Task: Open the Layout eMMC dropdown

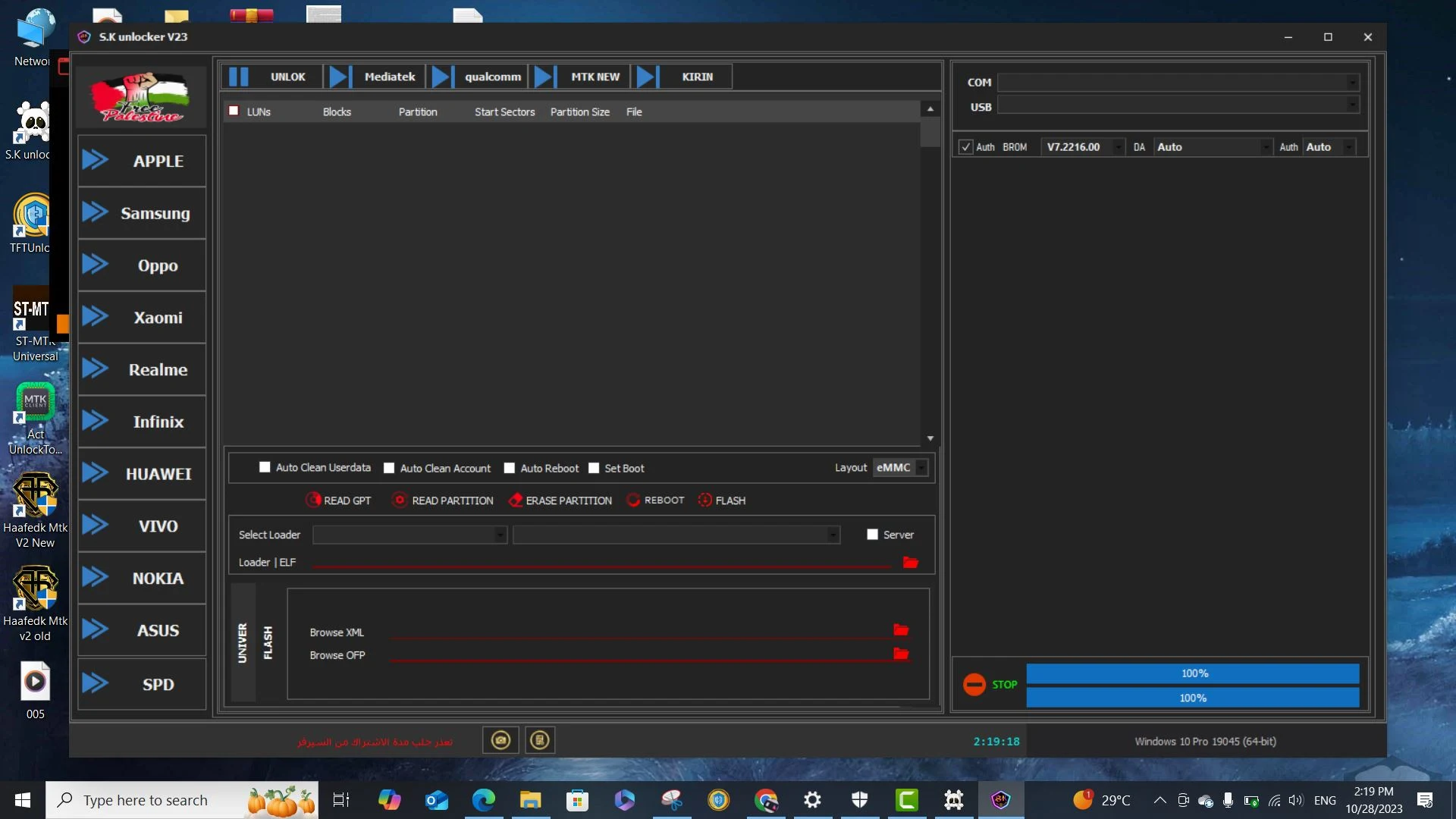Action: [x=921, y=468]
